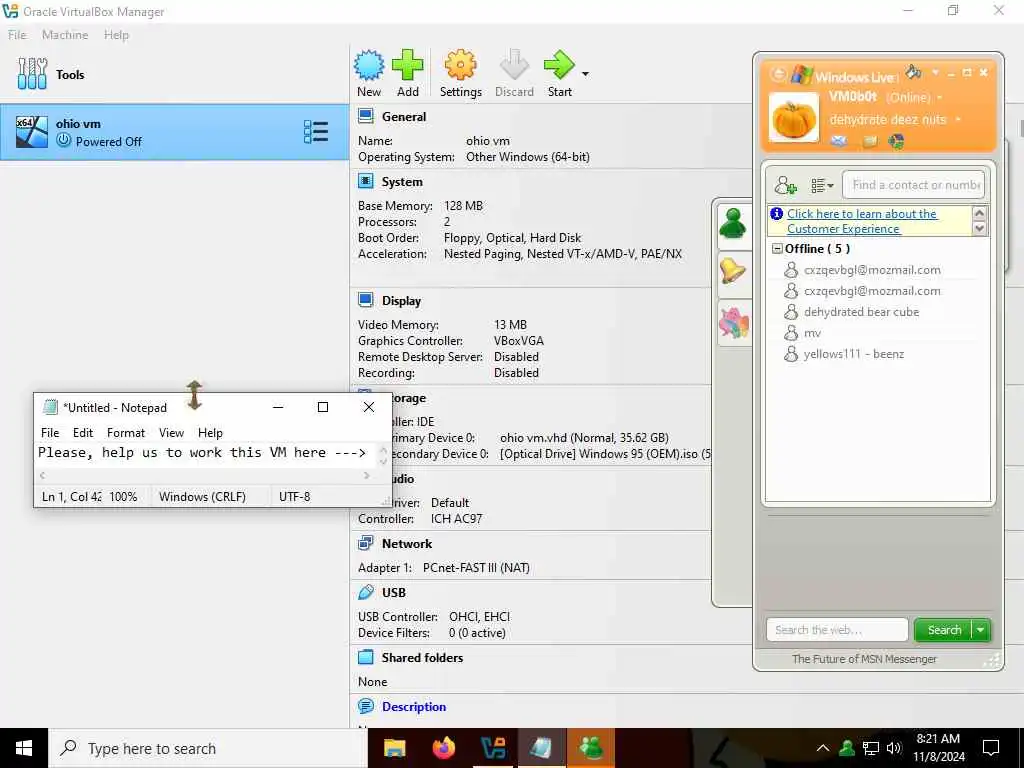Click the Messenger back arrow icon
Screen dimensions: 1024x768
(x=778, y=74)
